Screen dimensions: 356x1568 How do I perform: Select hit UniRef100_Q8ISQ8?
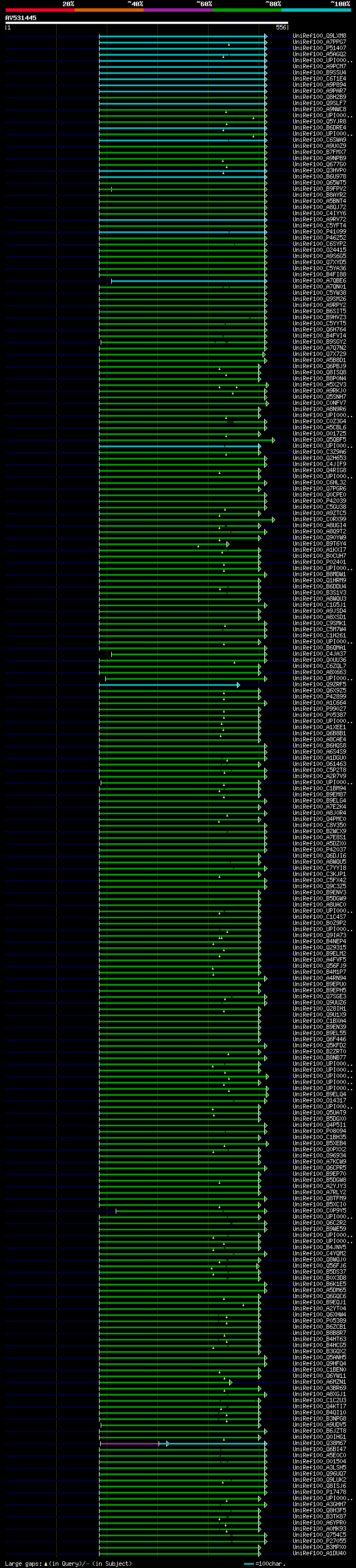(319, 373)
